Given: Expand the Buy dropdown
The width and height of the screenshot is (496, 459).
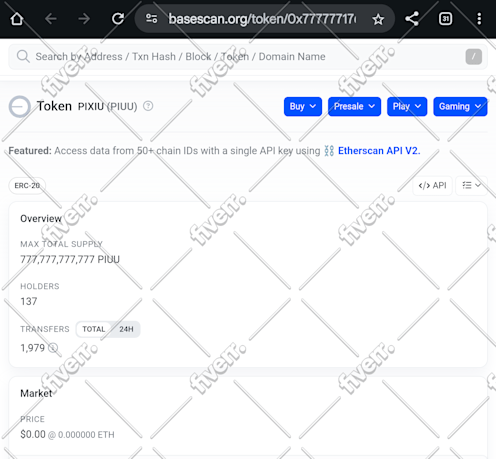Looking at the screenshot, I should click(303, 107).
